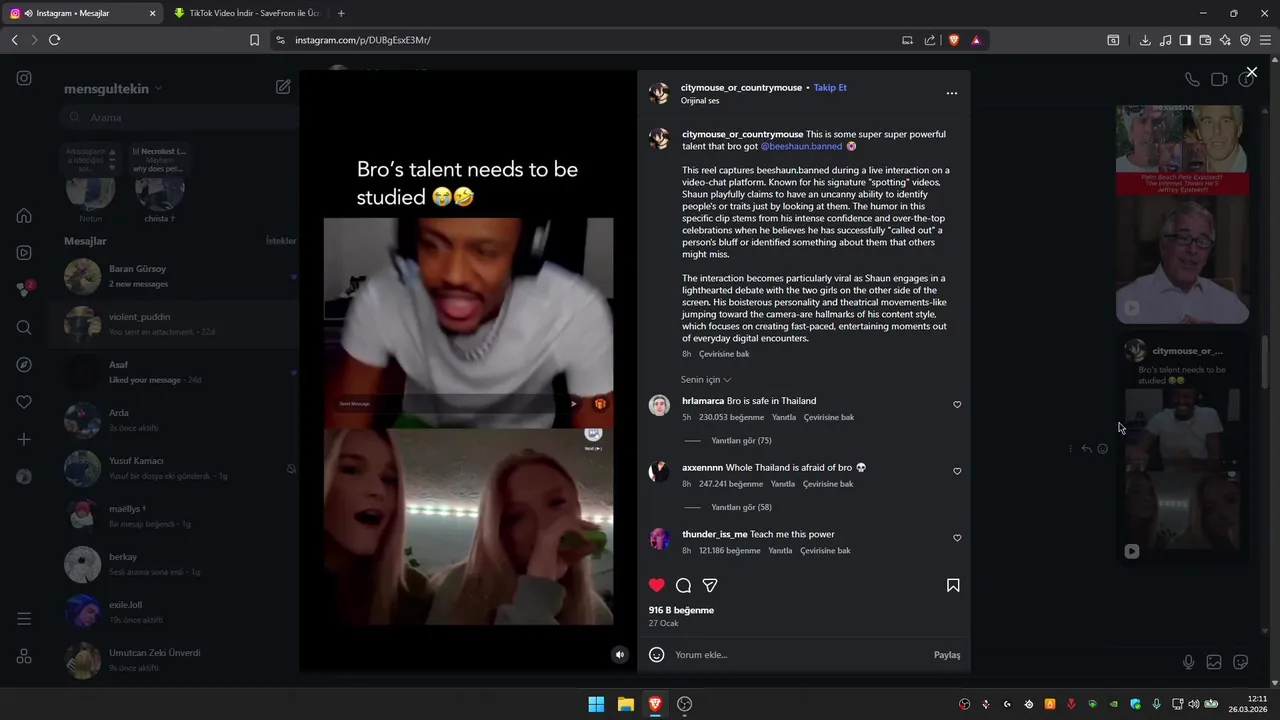This screenshot has width=1280, height=720.
Task: Open the three-dot post options menu
Action: [951, 93]
